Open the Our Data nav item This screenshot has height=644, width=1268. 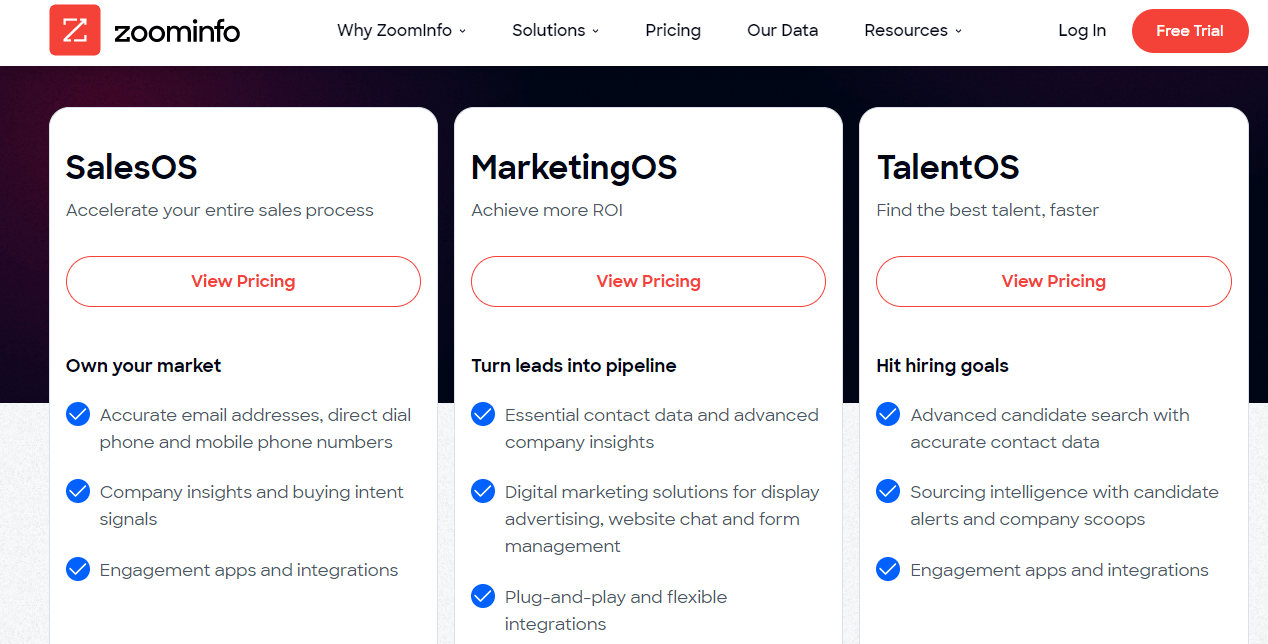click(x=782, y=30)
